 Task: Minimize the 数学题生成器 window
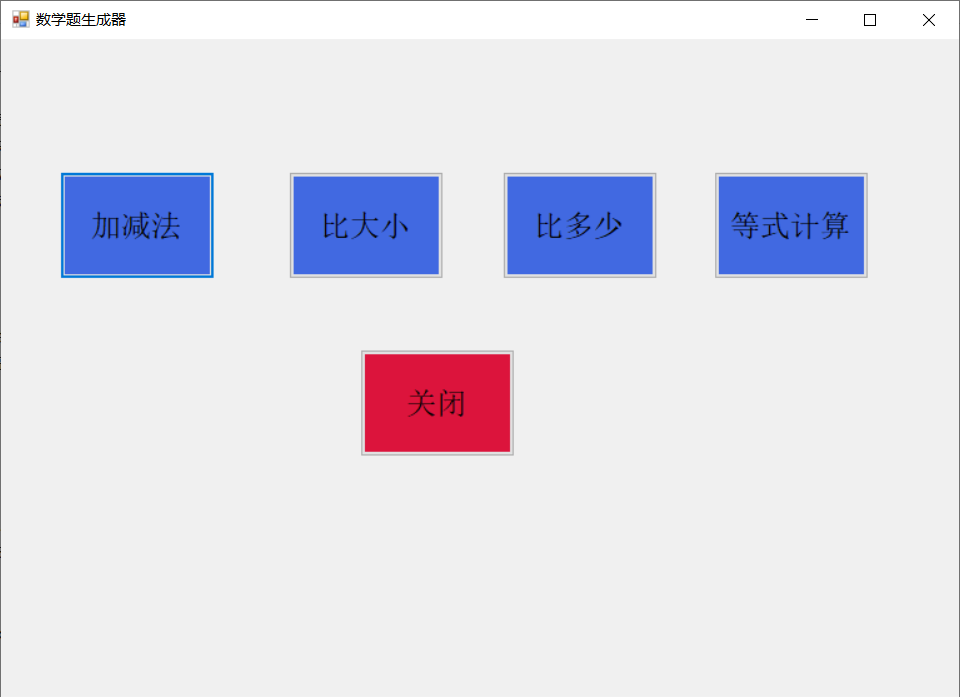[x=811, y=19]
